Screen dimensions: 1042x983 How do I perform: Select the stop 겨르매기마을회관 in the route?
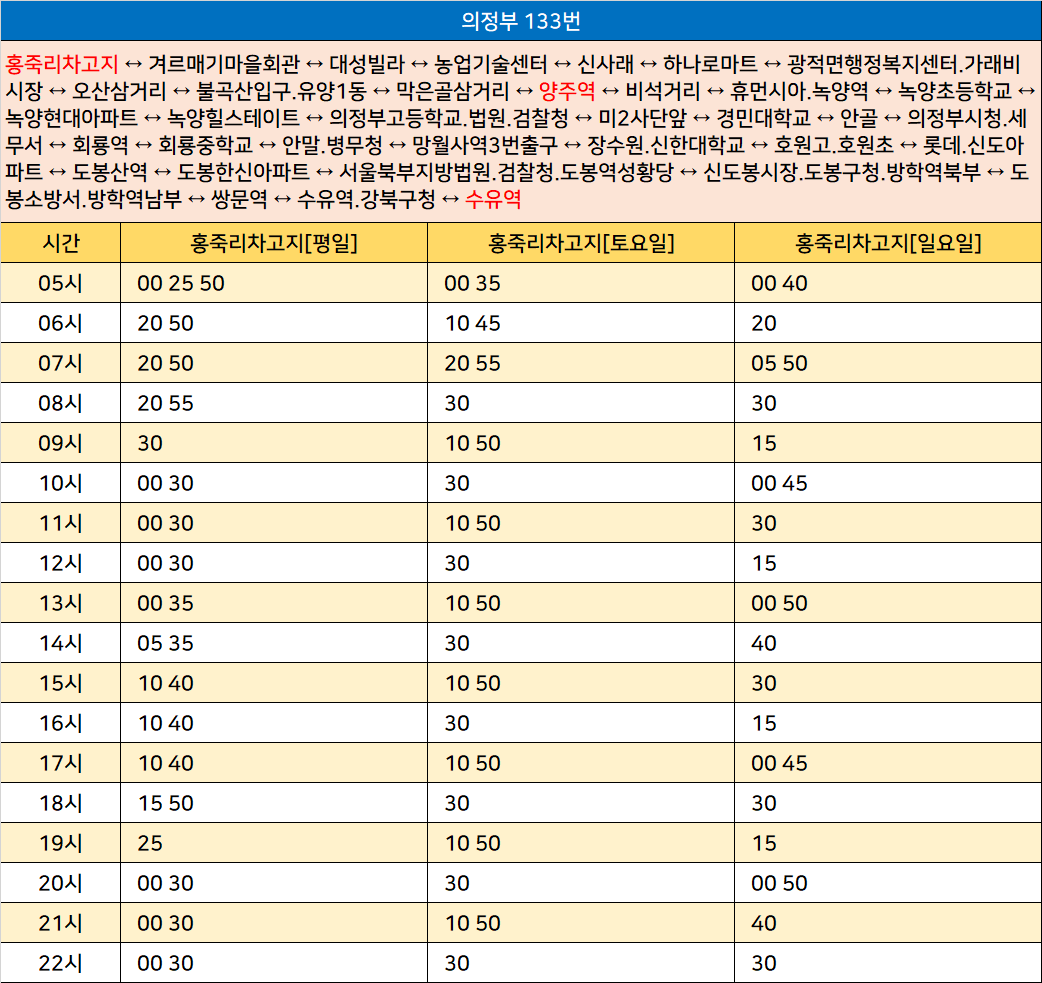click(224, 64)
